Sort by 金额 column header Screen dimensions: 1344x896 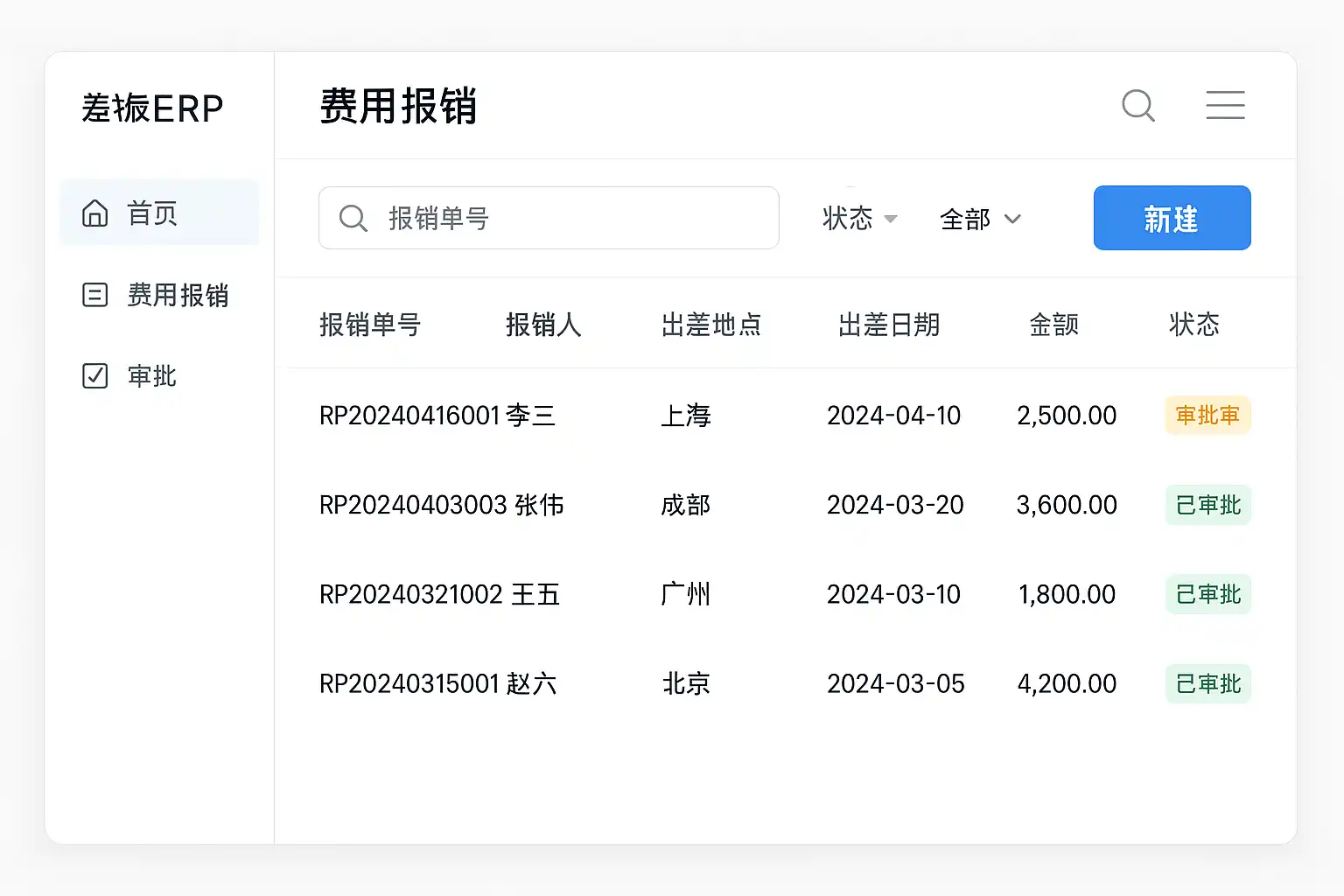[1053, 325]
